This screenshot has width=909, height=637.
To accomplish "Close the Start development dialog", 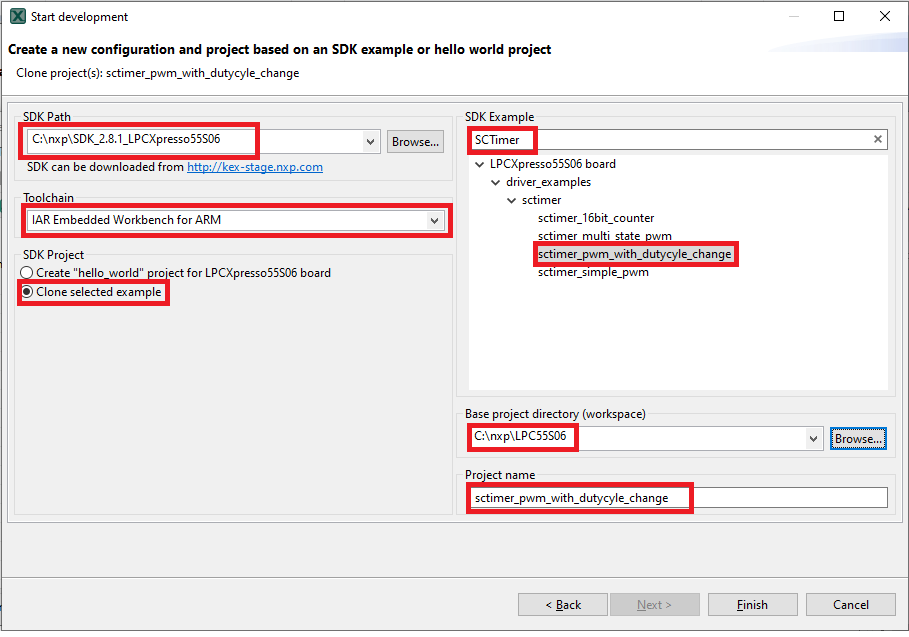I will coord(884,17).
